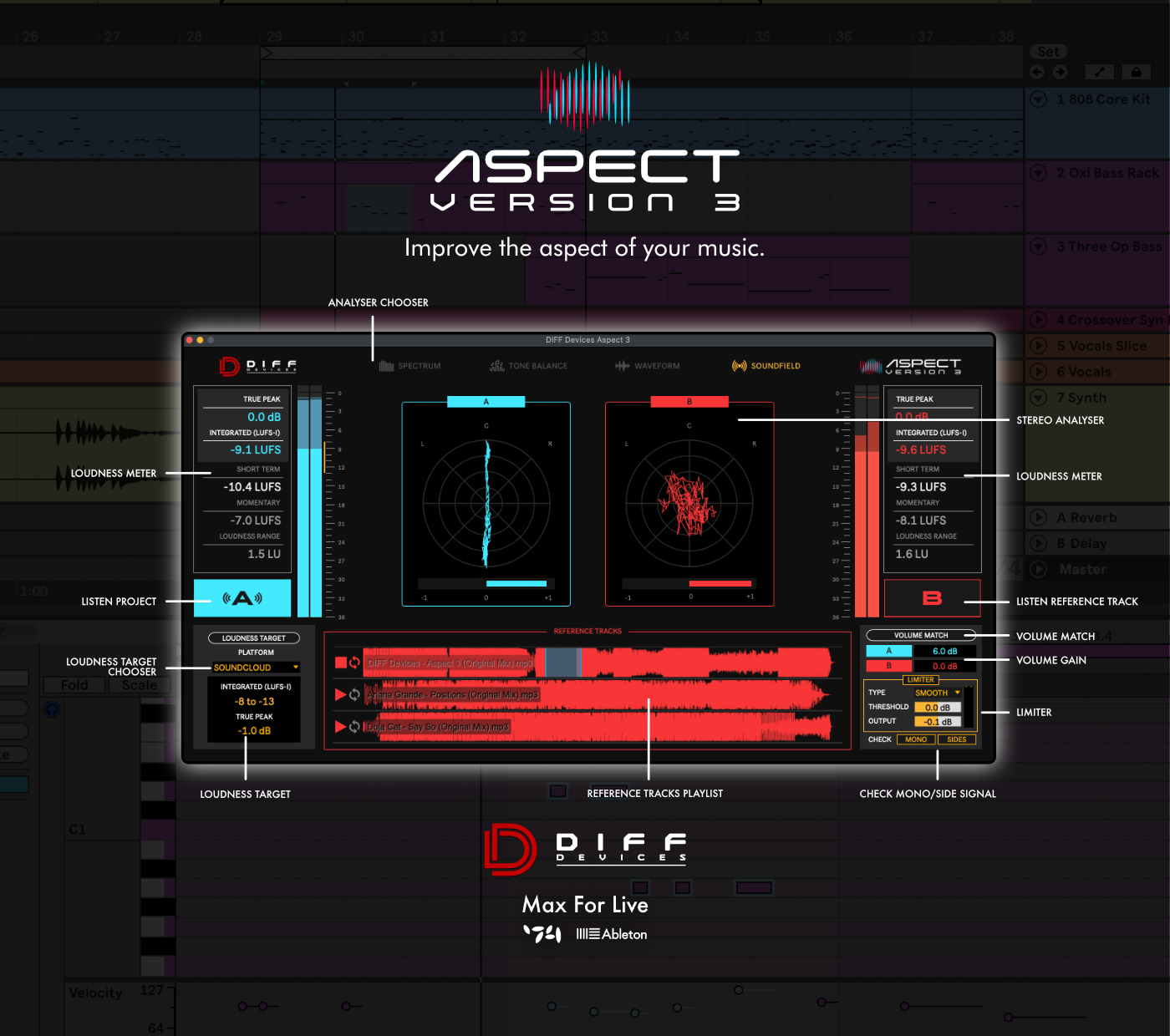Unfold the 1 808 Core Kit track
The height and width of the screenshot is (1036, 1170).
click(1039, 99)
